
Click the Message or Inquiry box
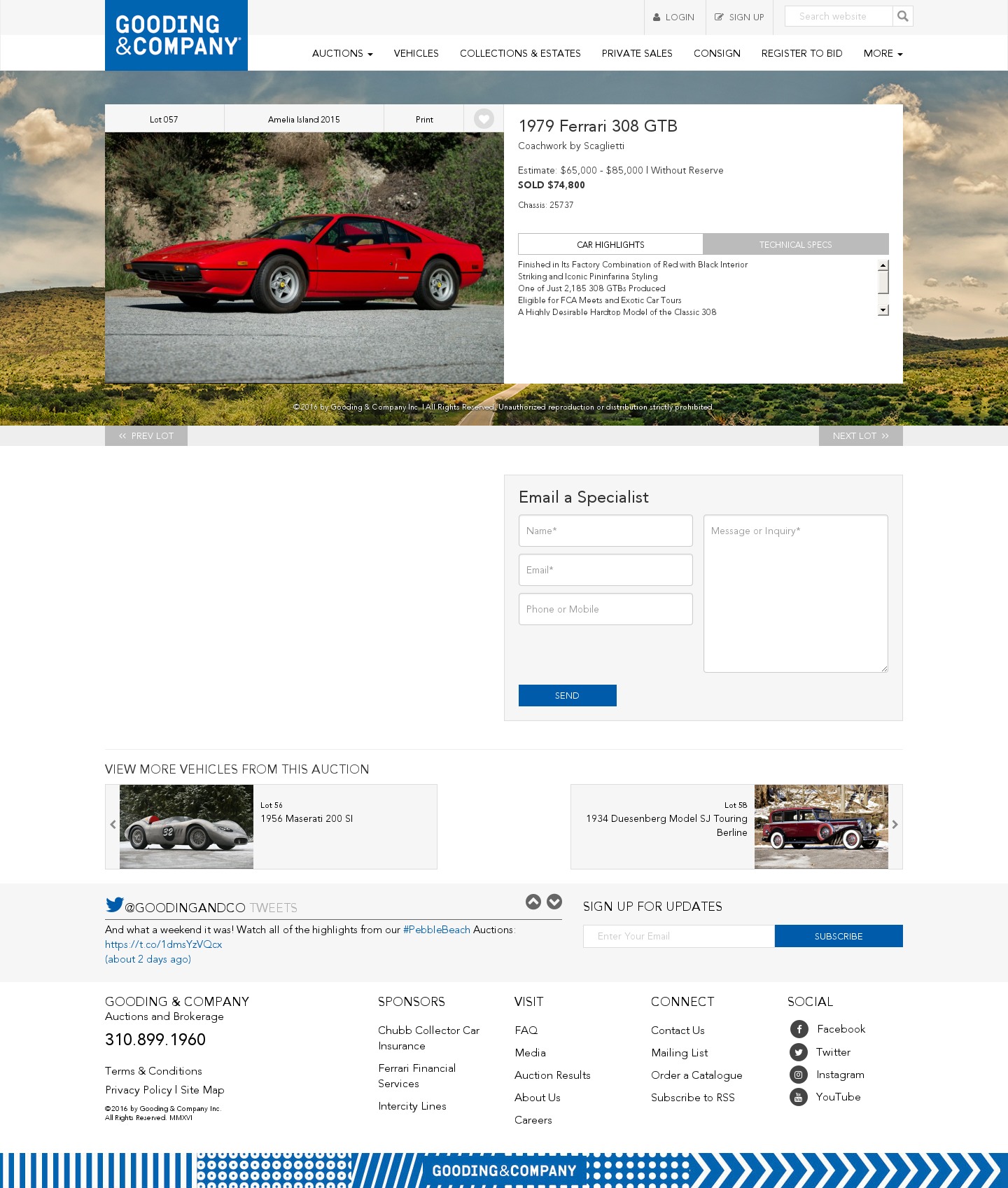click(796, 594)
